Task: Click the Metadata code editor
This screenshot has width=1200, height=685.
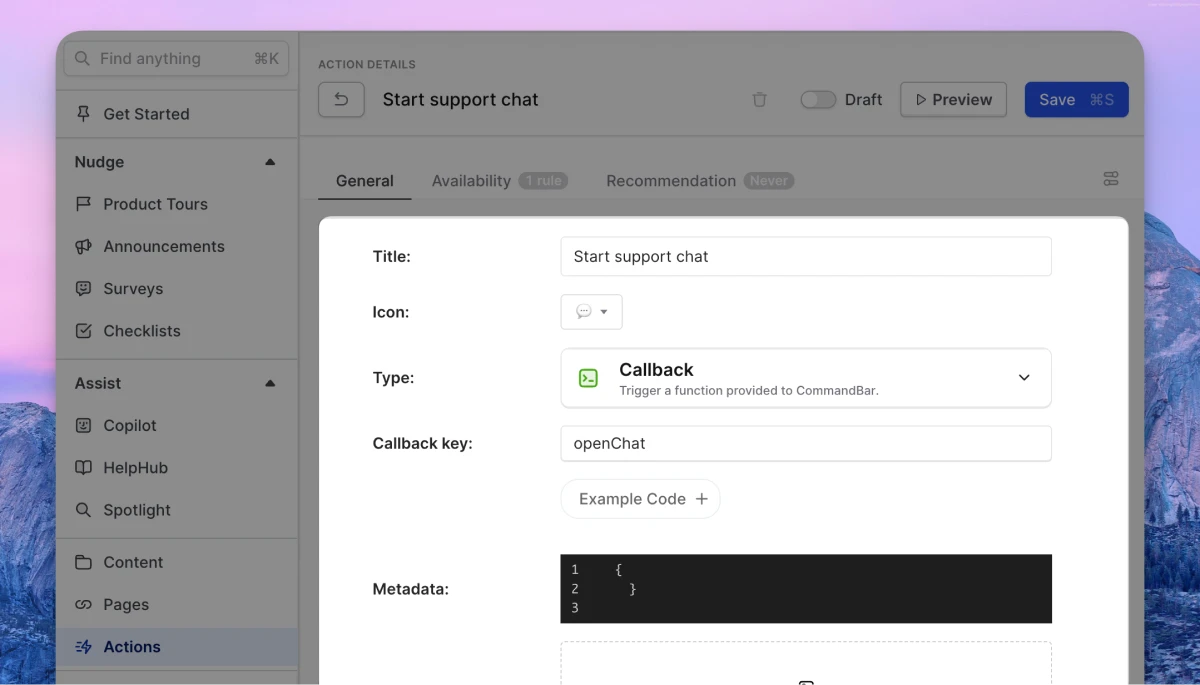Action: (x=806, y=589)
